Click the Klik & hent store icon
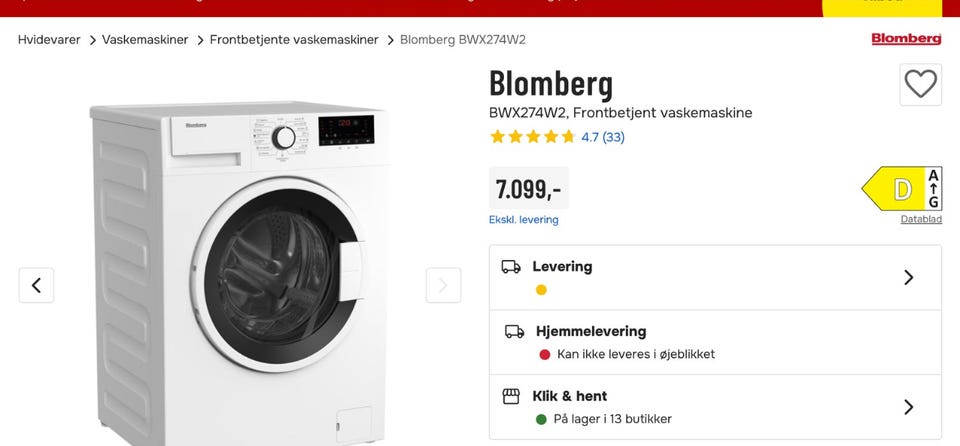The width and height of the screenshot is (960, 446). [511, 396]
